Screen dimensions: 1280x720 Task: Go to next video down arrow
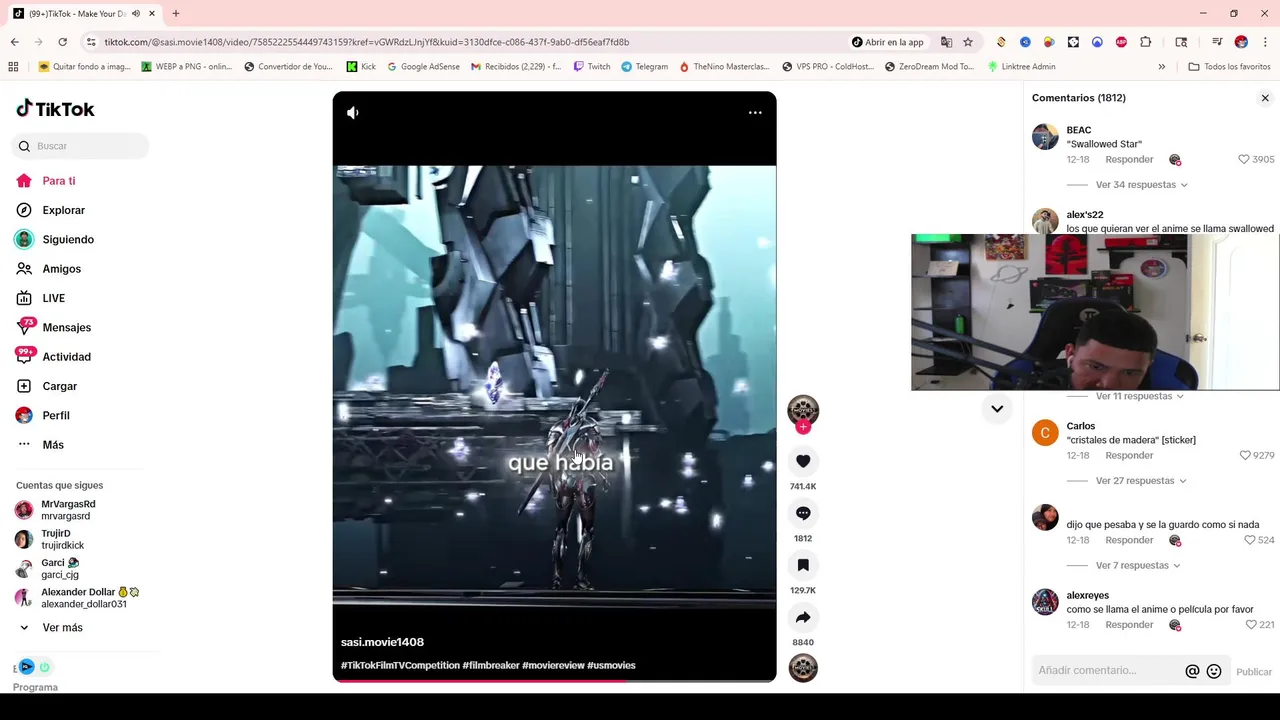(997, 408)
